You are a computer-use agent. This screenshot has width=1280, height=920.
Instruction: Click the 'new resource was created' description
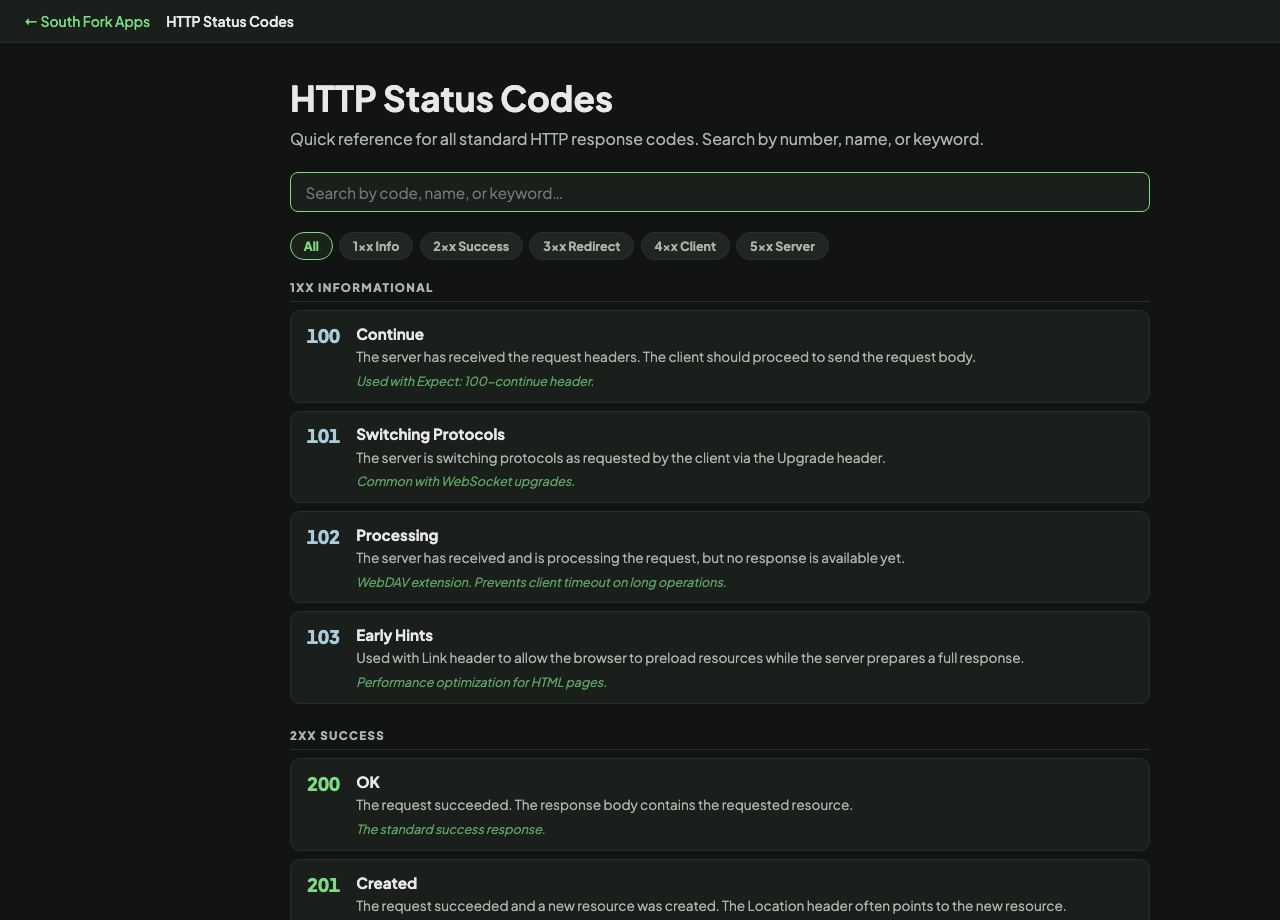(711, 906)
